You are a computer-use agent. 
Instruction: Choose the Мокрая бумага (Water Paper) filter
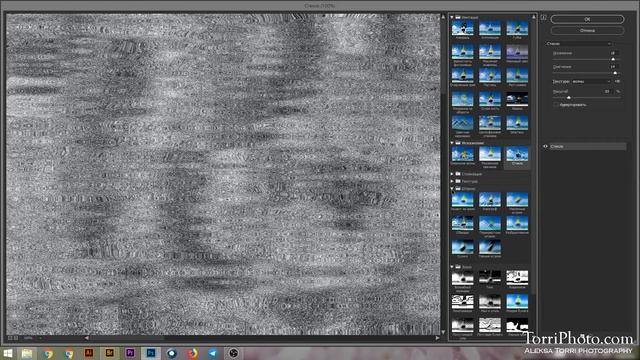pos(517,302)
